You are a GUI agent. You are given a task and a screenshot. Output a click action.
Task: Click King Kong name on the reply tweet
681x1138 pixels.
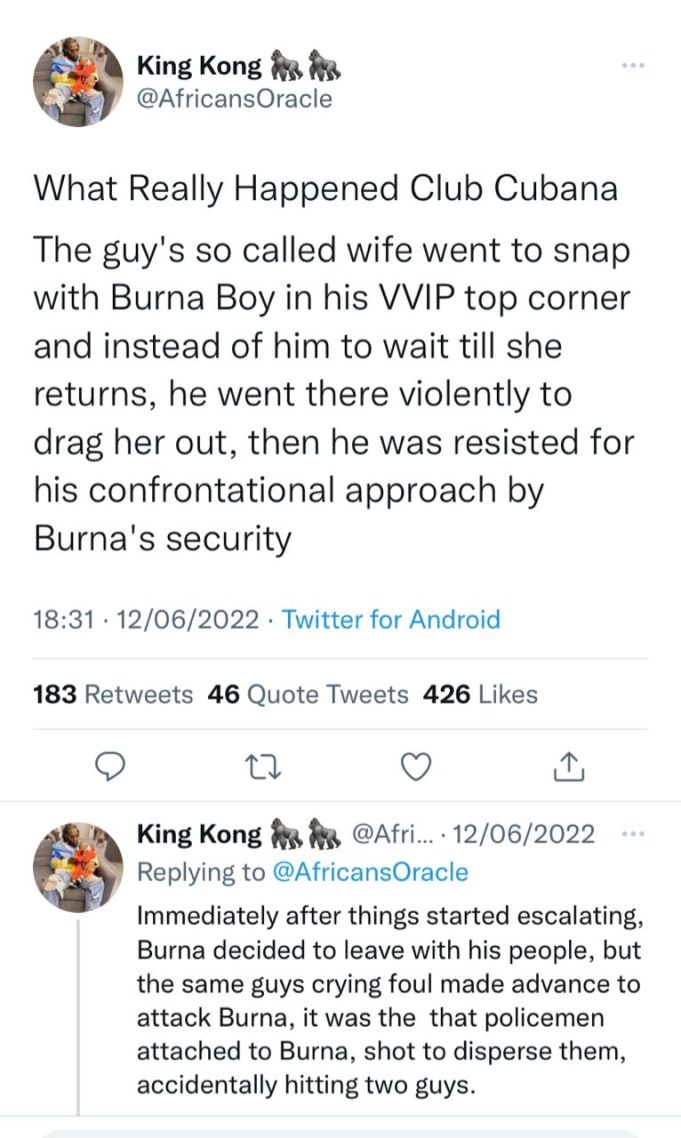click(199, 834)
